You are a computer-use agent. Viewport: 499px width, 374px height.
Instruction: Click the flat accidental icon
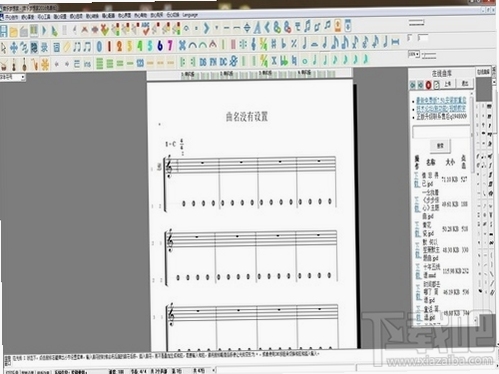284,44
